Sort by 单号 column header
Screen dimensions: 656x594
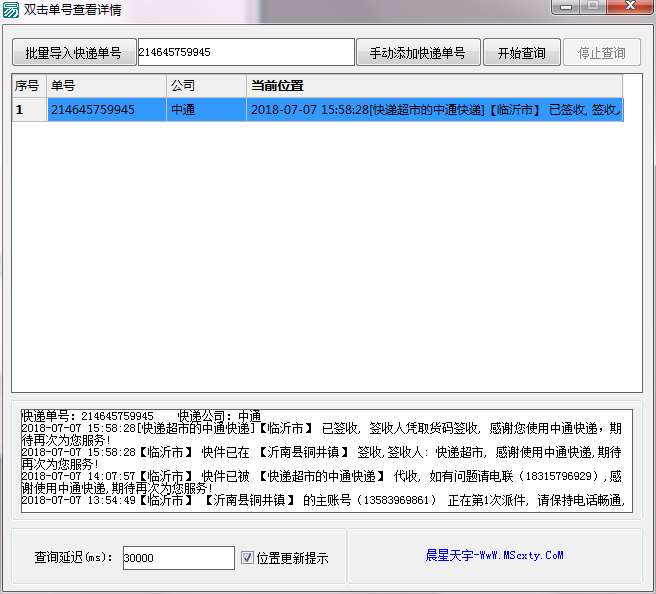(x=106, y=86)
